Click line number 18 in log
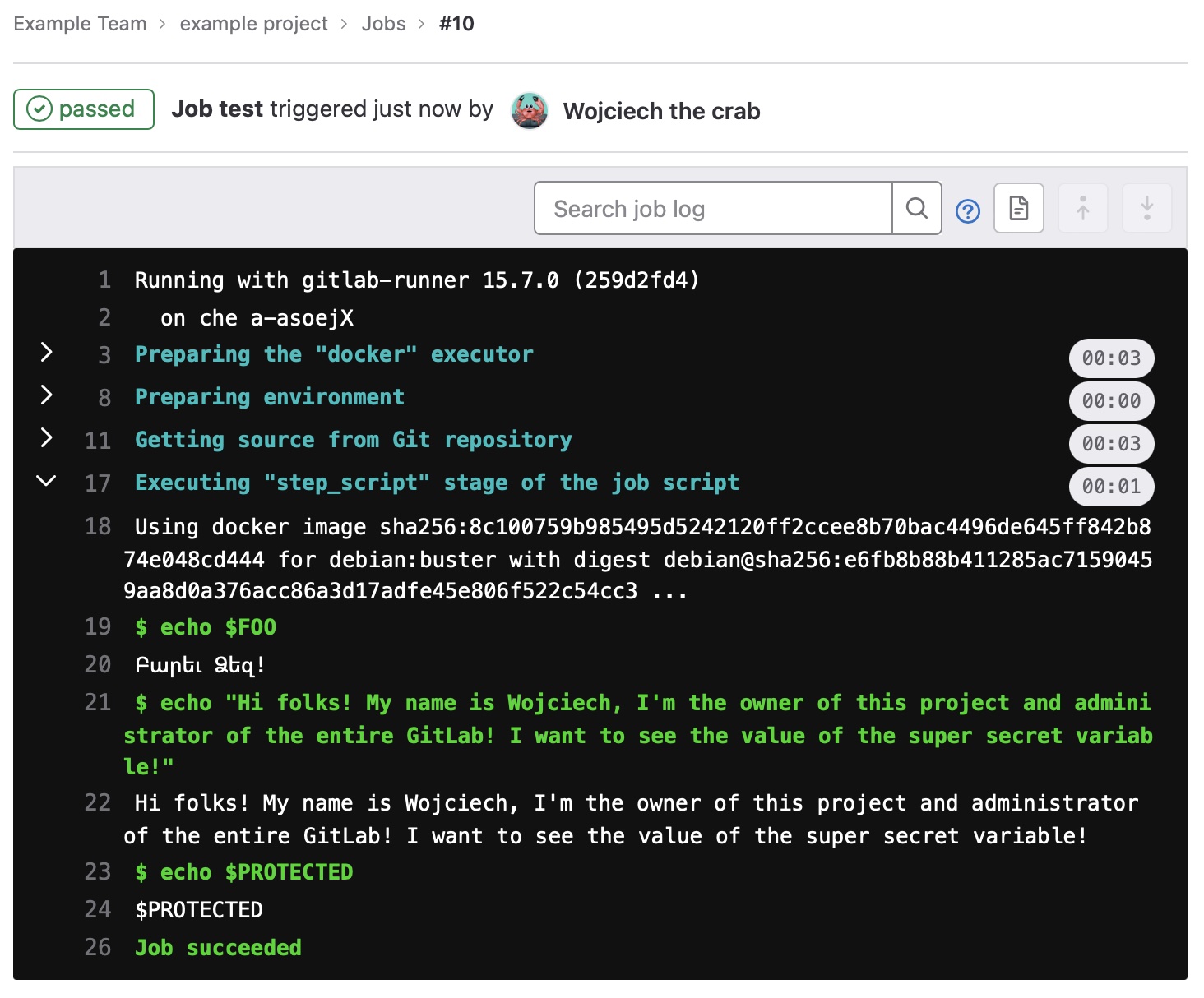1204x998 pixels. 98,527
